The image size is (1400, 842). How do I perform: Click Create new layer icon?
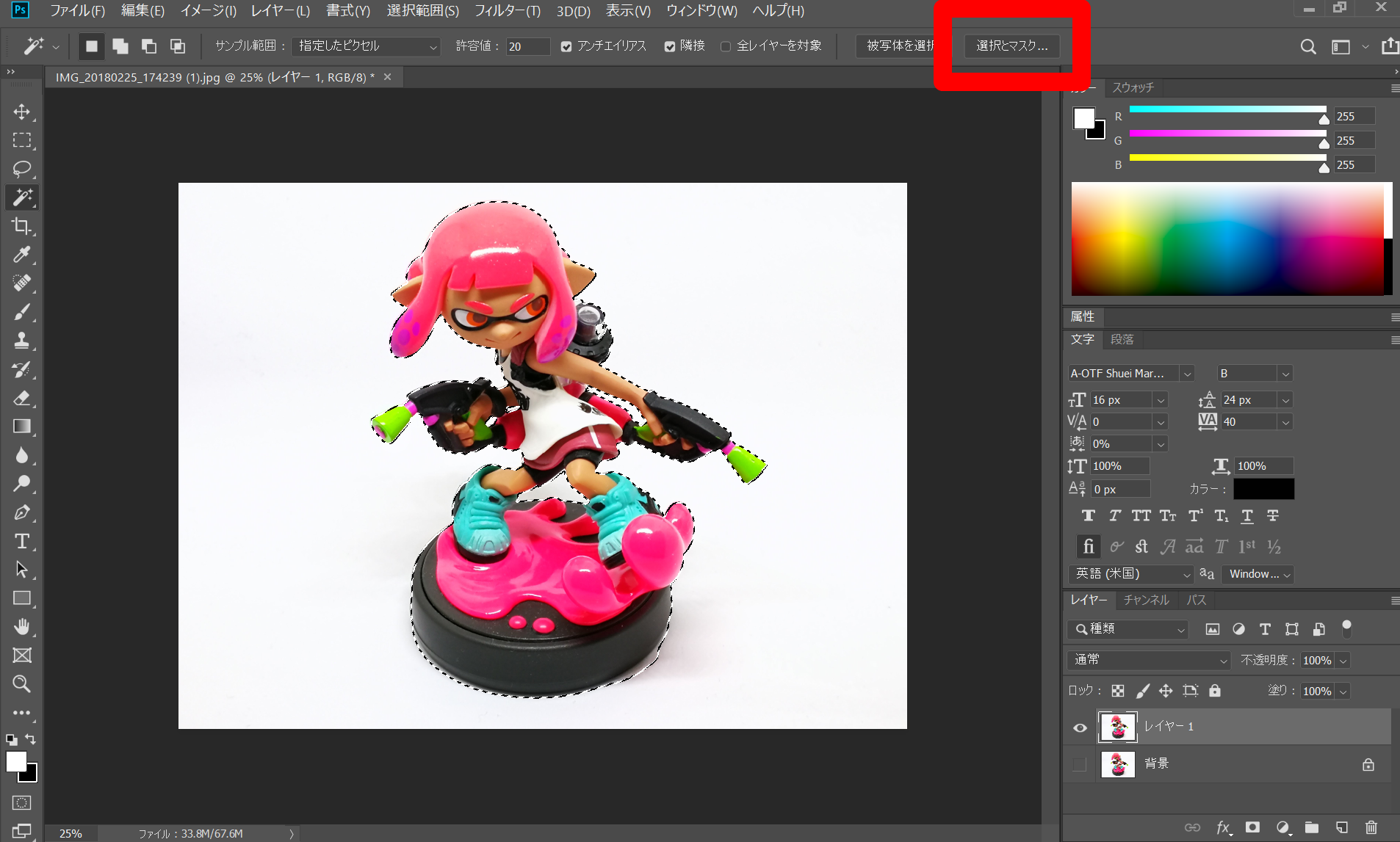[x=1341, y=827]
